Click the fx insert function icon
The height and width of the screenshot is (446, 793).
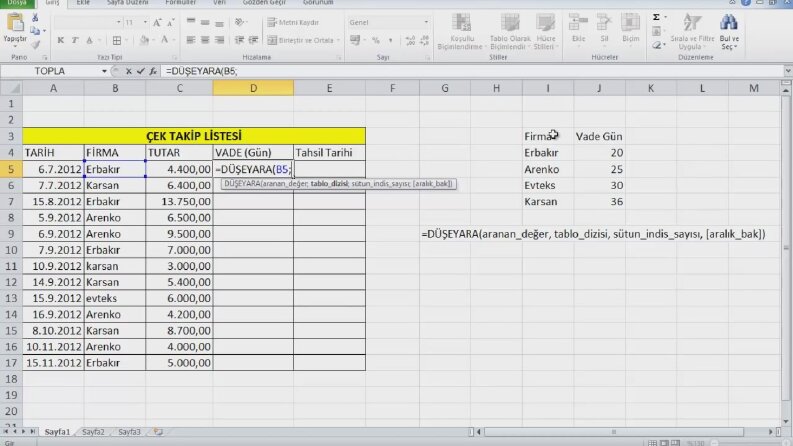pyautogui.click(x=153, y=71)
